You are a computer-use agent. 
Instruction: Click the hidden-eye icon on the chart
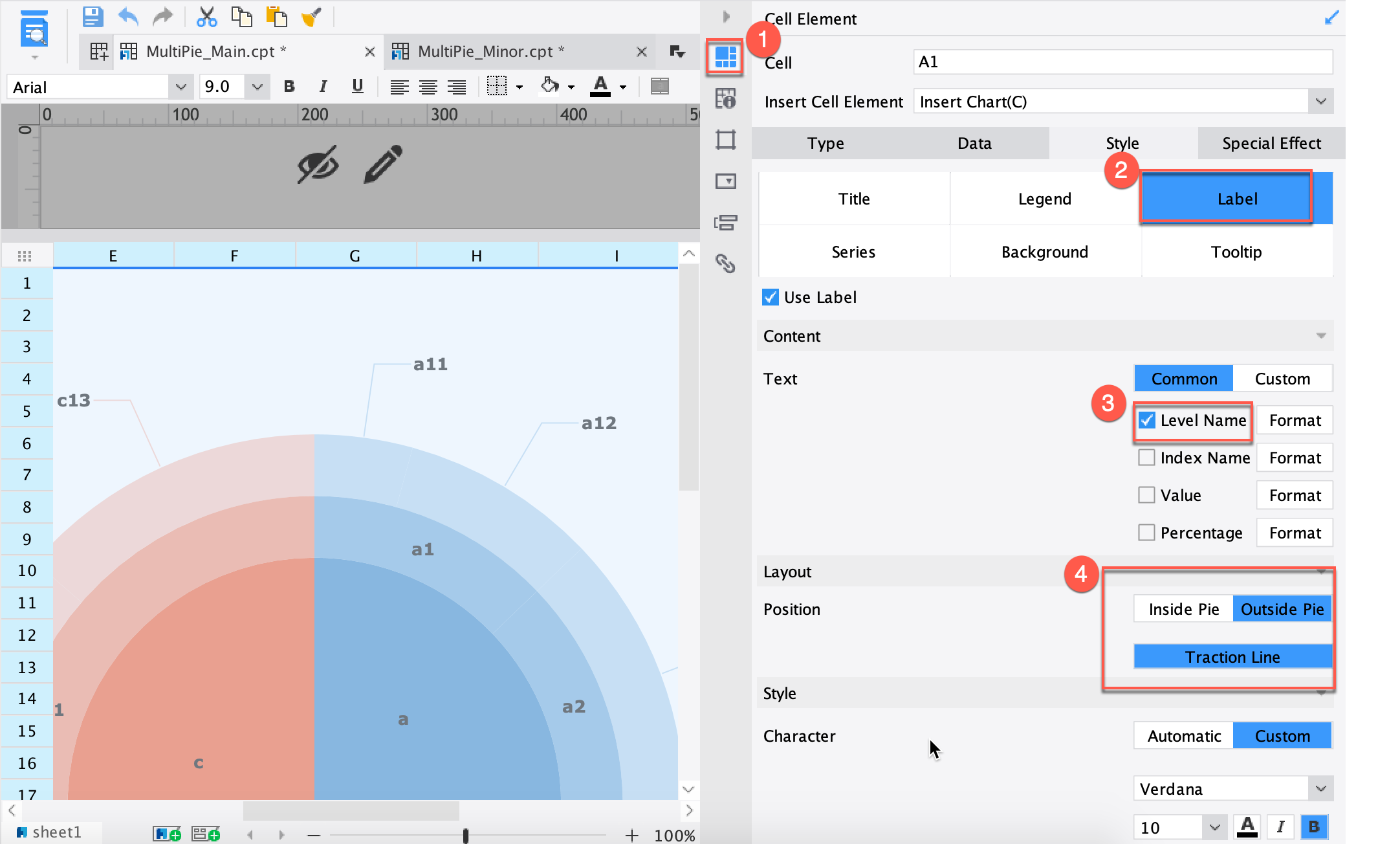(x=318, y=164)
